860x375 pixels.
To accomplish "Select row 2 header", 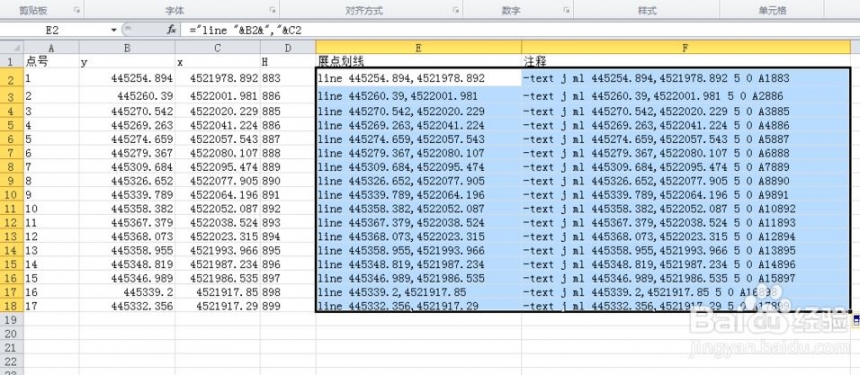I will tap(12, 78).
